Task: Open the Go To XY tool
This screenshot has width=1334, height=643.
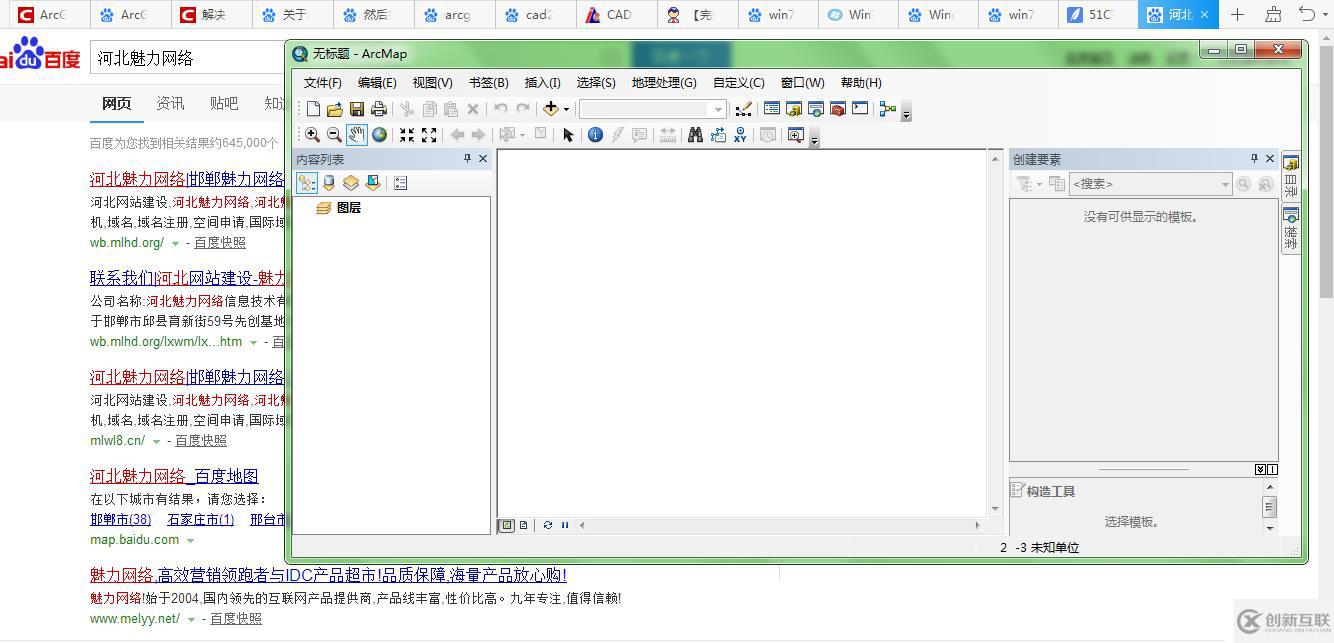Action: (740, 135)
